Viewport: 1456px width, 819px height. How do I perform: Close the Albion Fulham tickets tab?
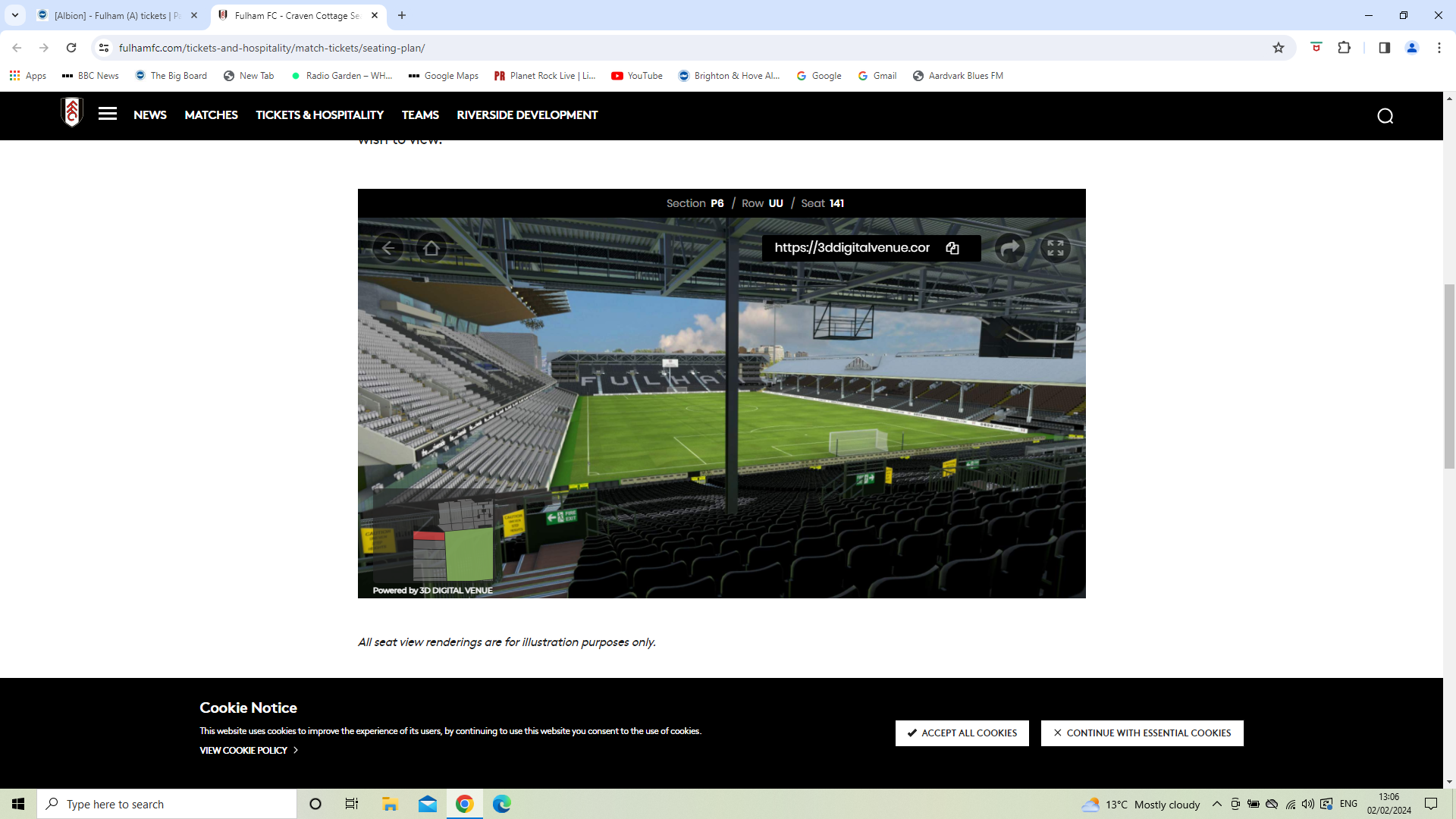pos(194,15)
